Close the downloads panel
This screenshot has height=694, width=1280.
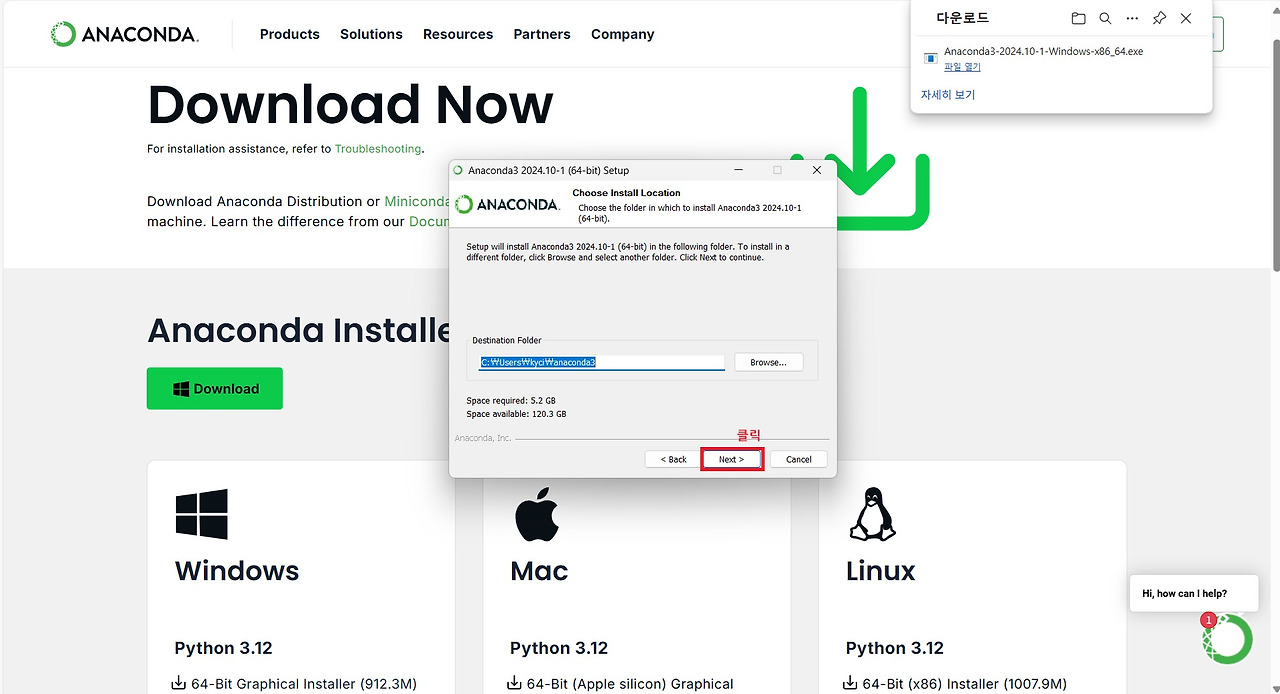pyautogui.click(x=1186, y=18)
